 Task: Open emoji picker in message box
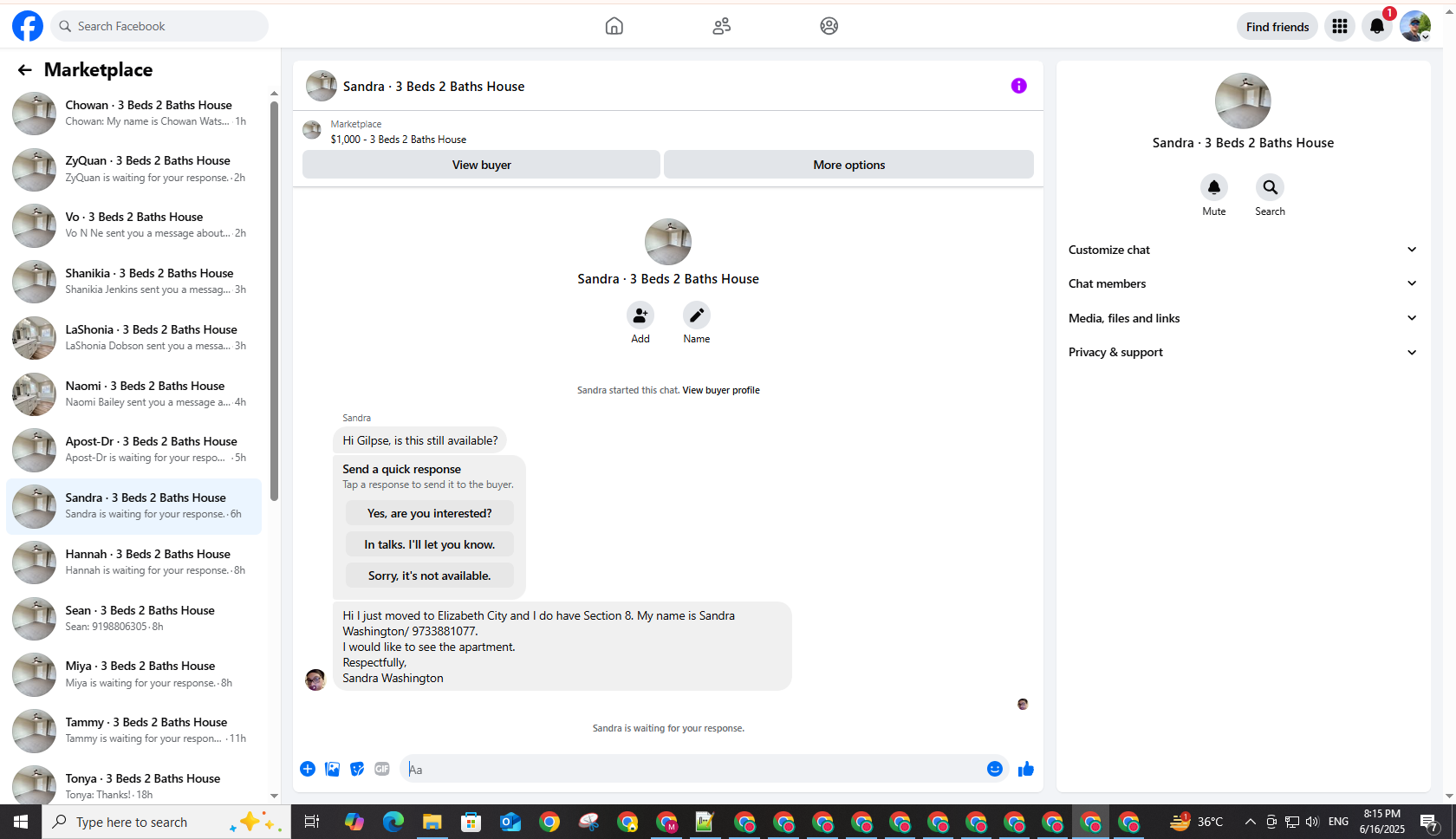point(995,769)
